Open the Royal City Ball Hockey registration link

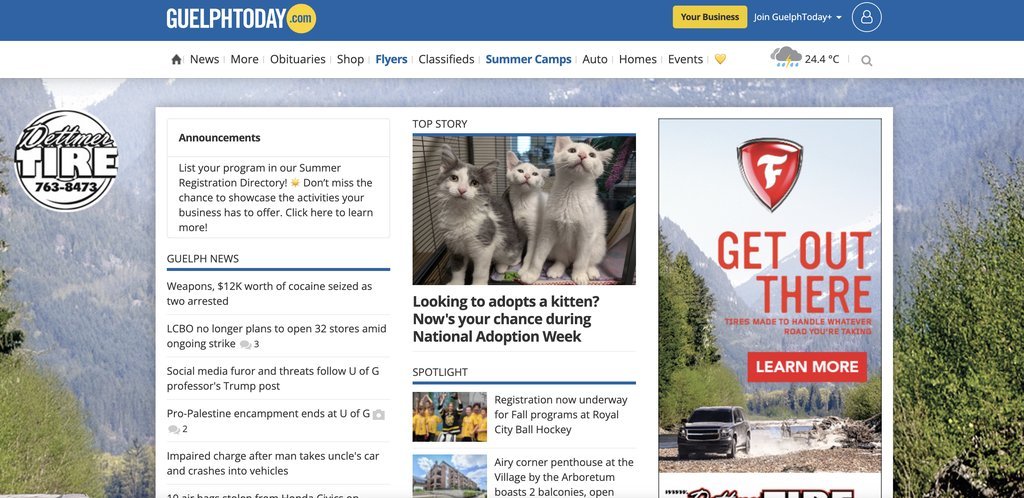click(560, 414)
